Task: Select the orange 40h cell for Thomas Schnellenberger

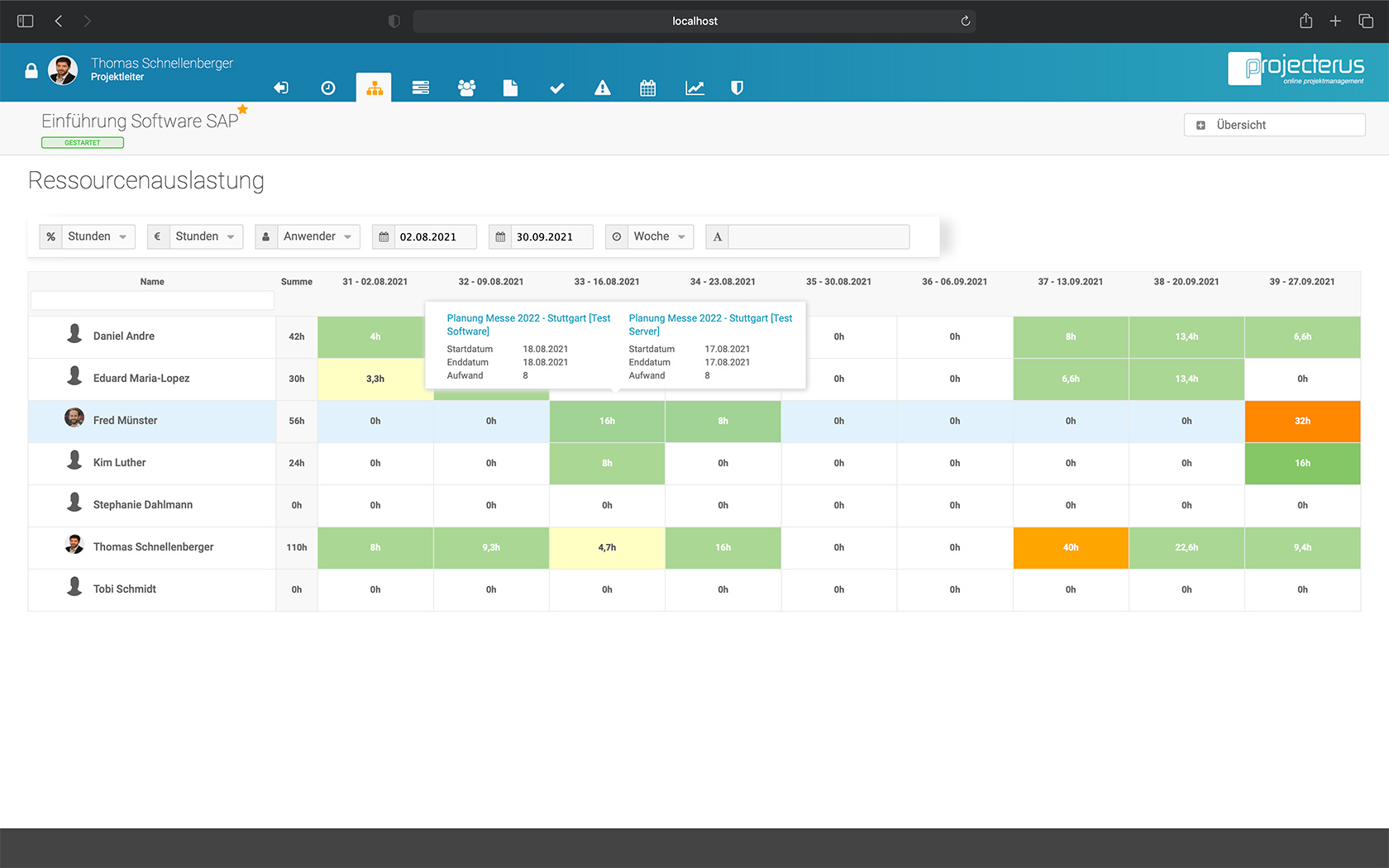Action: click(x=1070, y=547)
